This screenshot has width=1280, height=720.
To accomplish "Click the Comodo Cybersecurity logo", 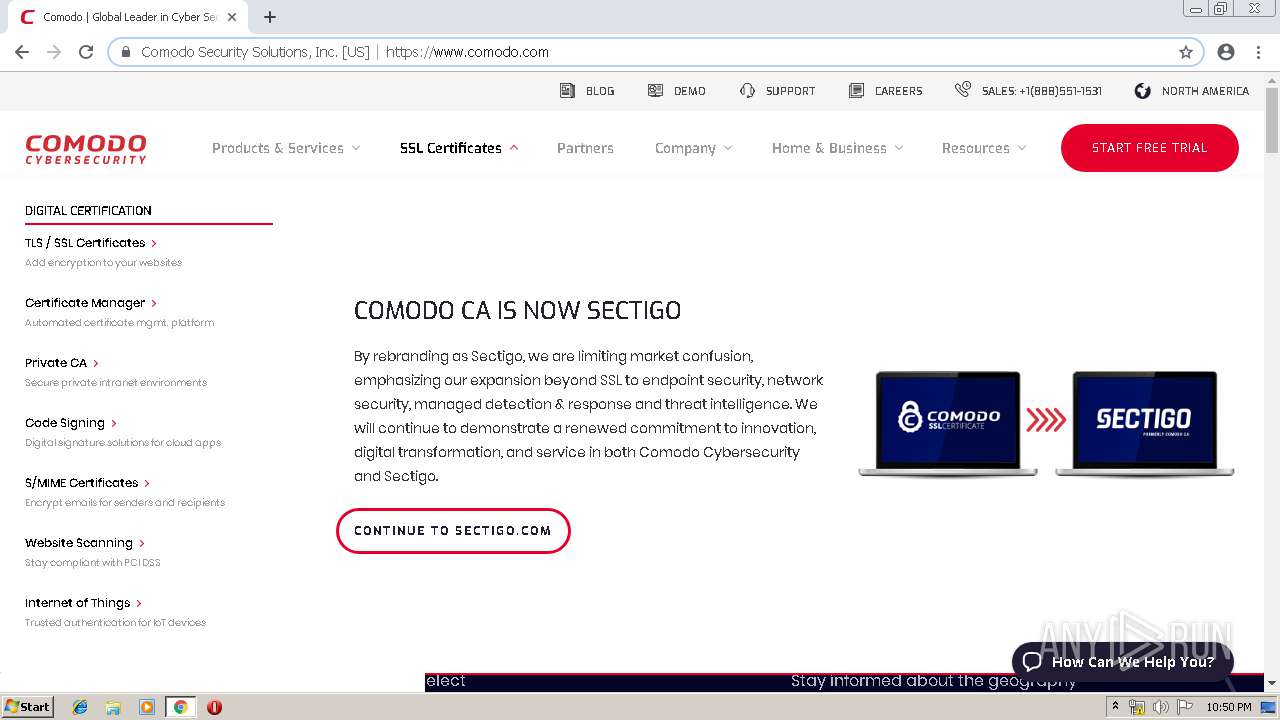I will pyautogui.click(x=86, y=148).
